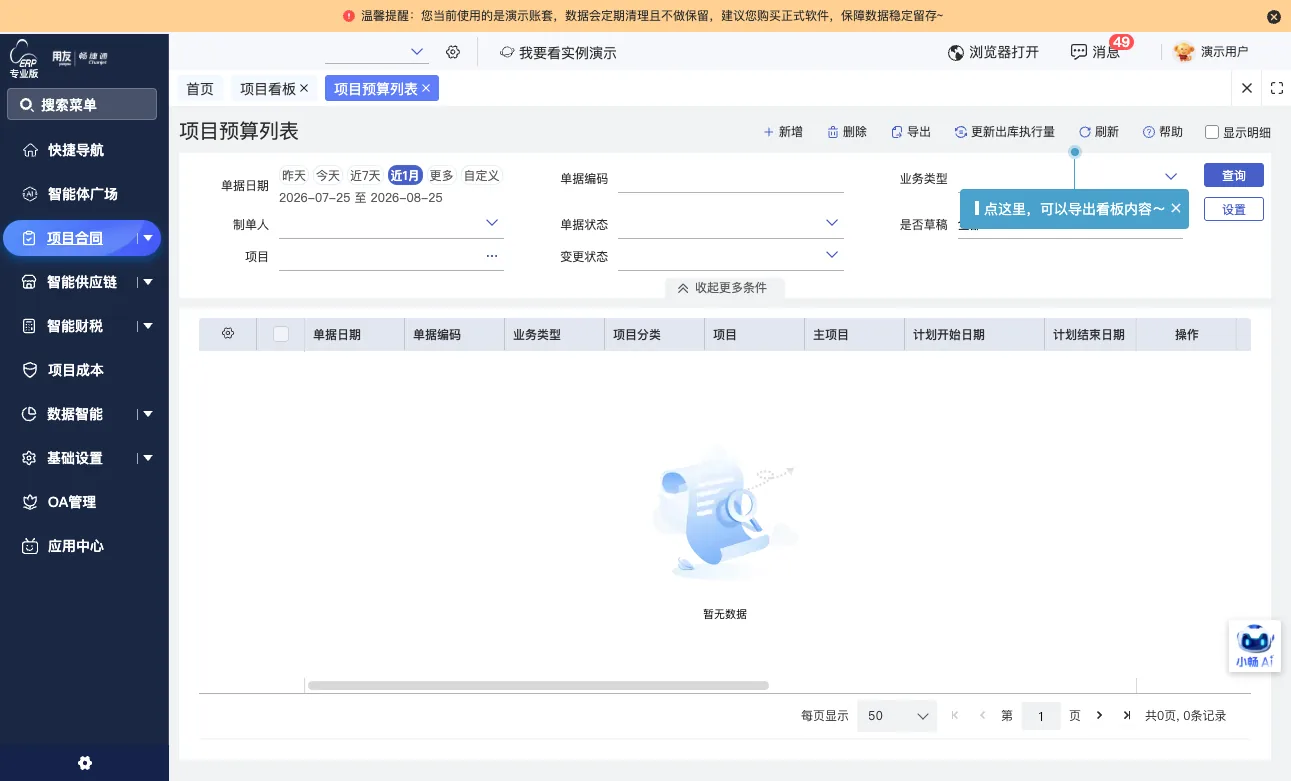Select the 近7天 date filter

click(365, 175)
